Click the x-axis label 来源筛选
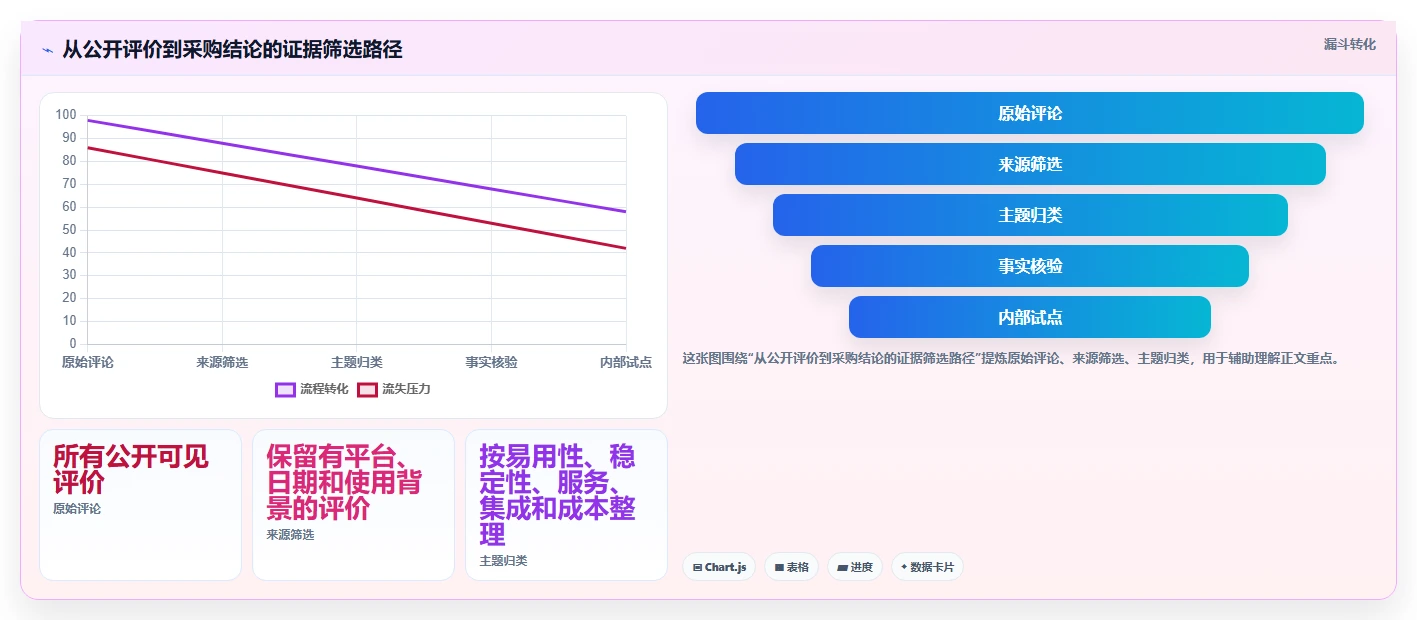Image resolution: width=1417 pixels, height=620 pixels. click(x=222, y=362)
